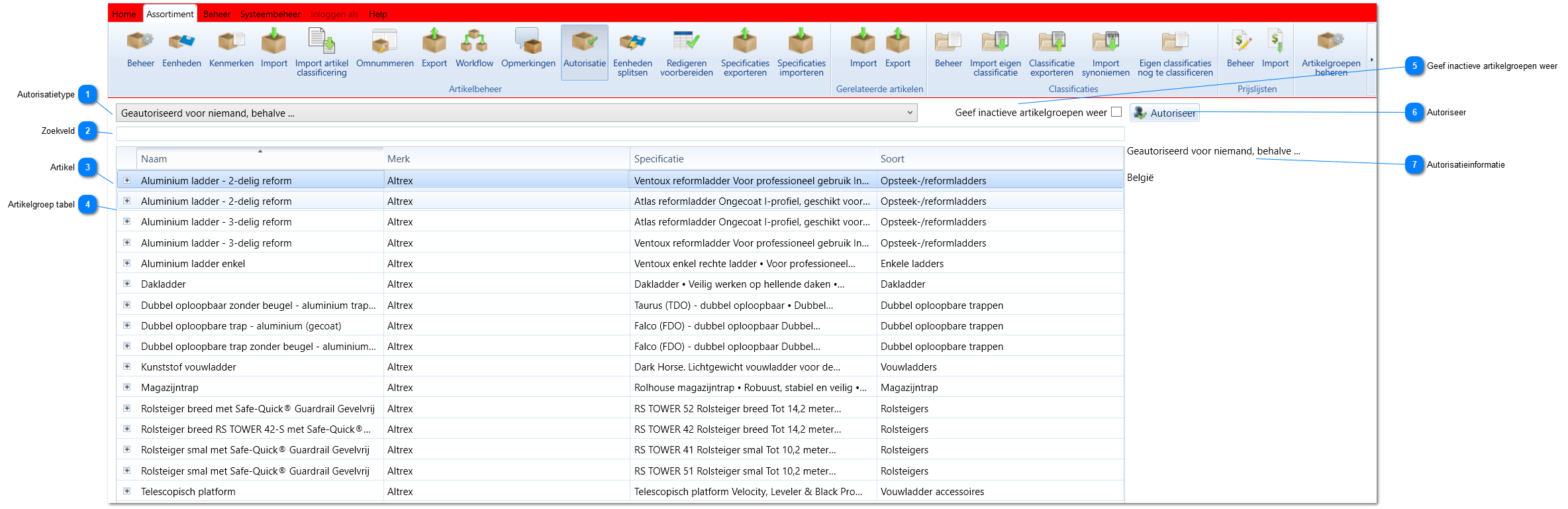Open the Geautoriseerd voor niemand dropdown
This screenshot has width=1568, height=509.
tap(516, 113)
